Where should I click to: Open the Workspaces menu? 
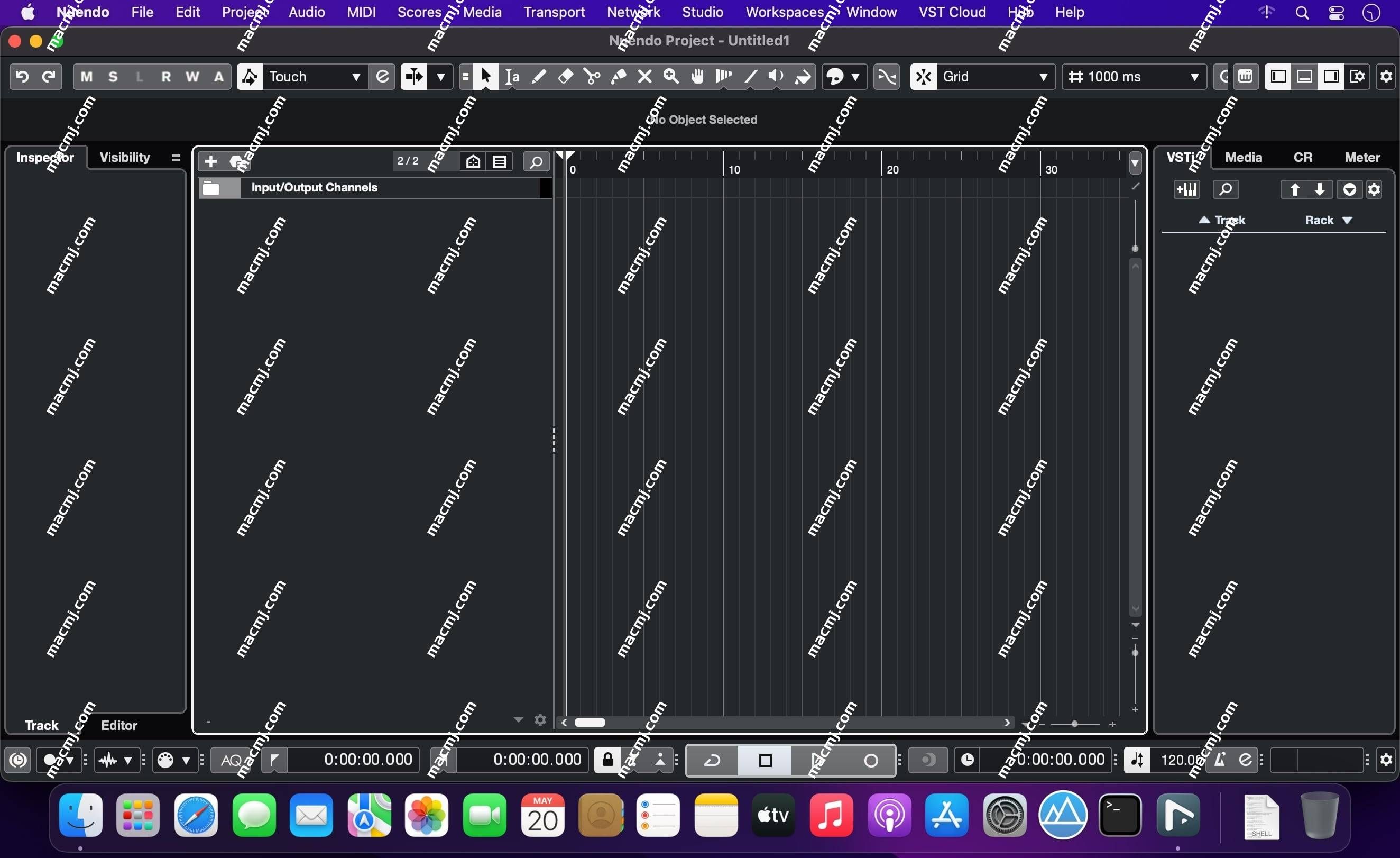click(785, 12)
